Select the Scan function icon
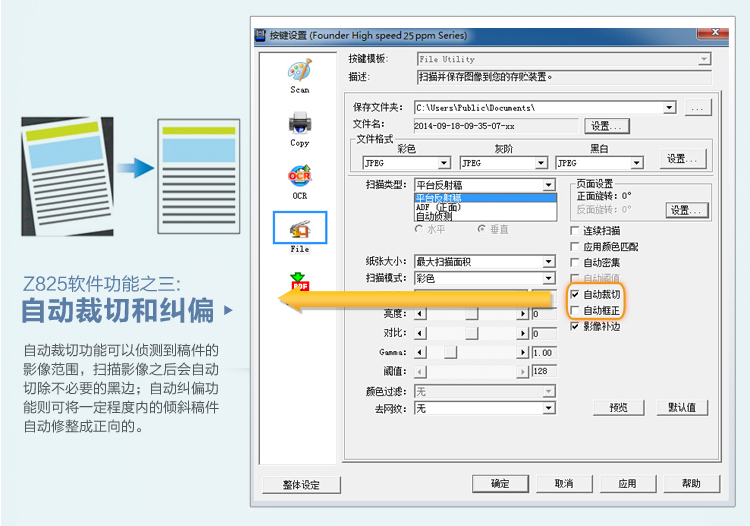 click(x=300, y=73)
